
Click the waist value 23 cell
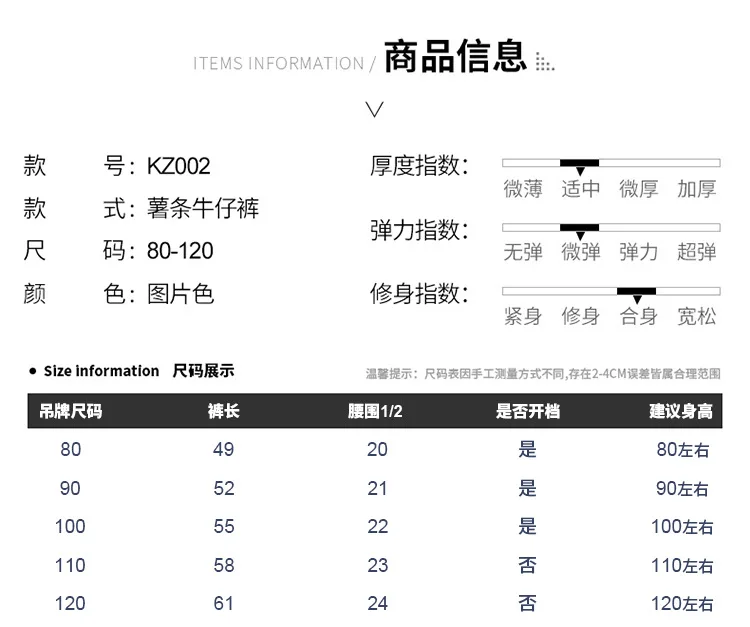click(377, 565)
